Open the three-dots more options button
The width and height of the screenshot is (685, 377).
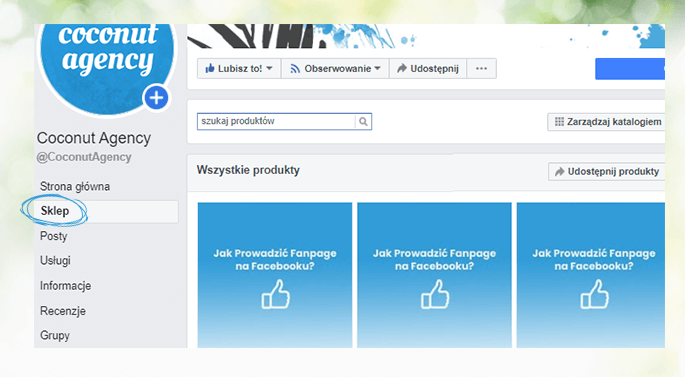pos(481,69)
